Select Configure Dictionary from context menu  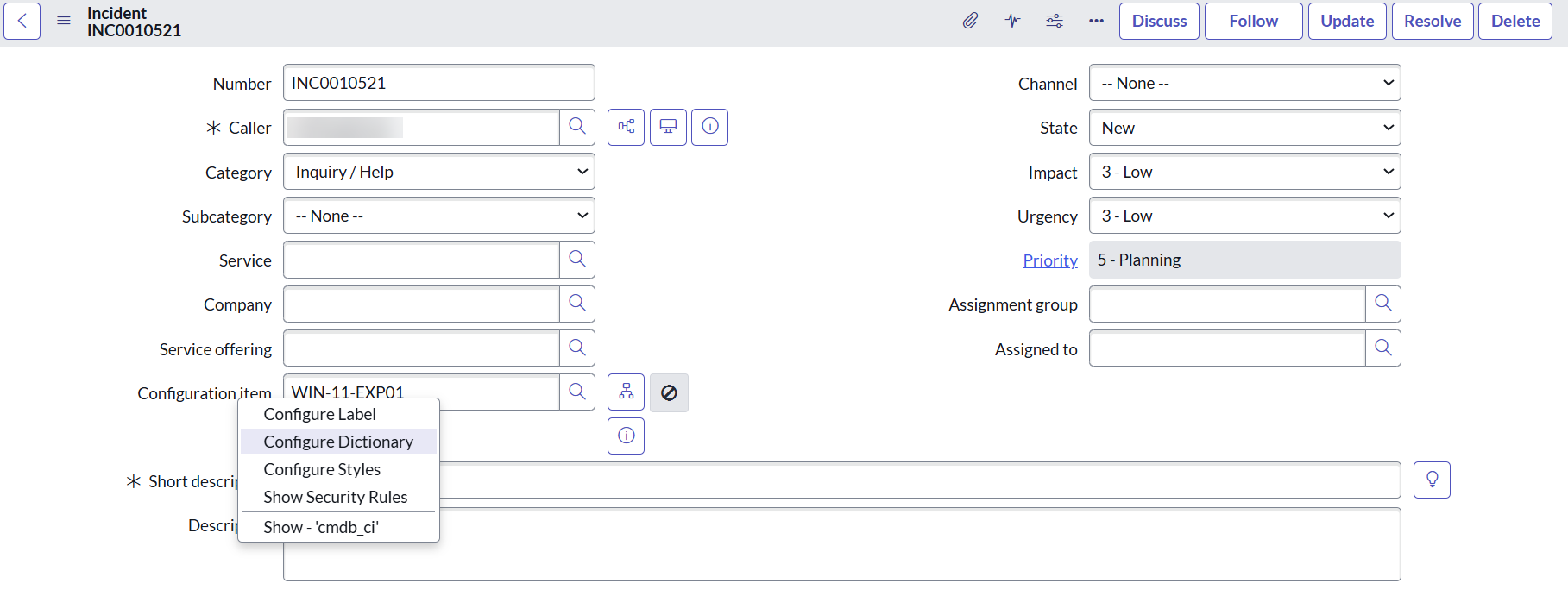(338, 442)
